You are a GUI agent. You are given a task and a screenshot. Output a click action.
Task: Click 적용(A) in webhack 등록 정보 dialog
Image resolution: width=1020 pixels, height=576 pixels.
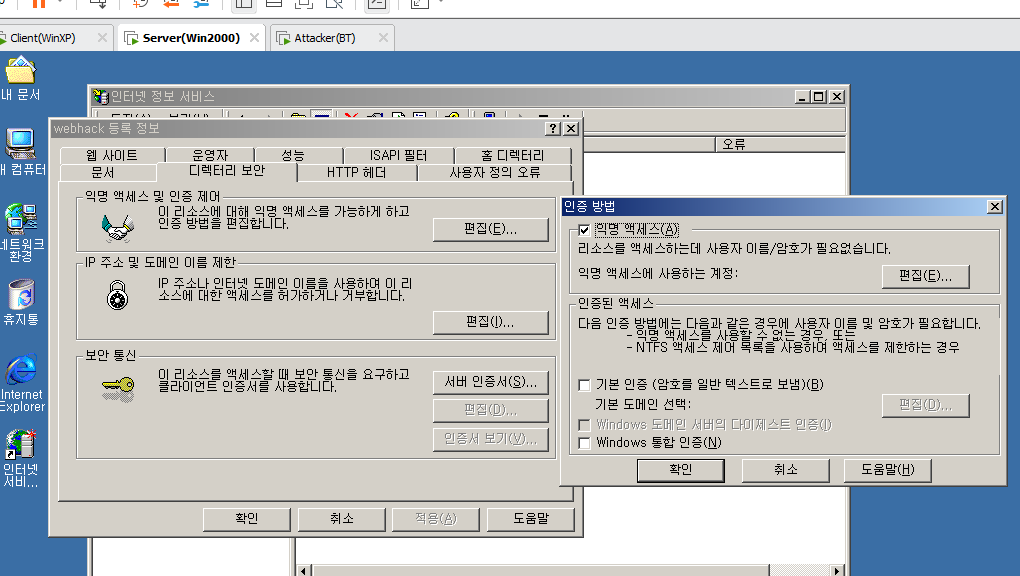point(436,519)
